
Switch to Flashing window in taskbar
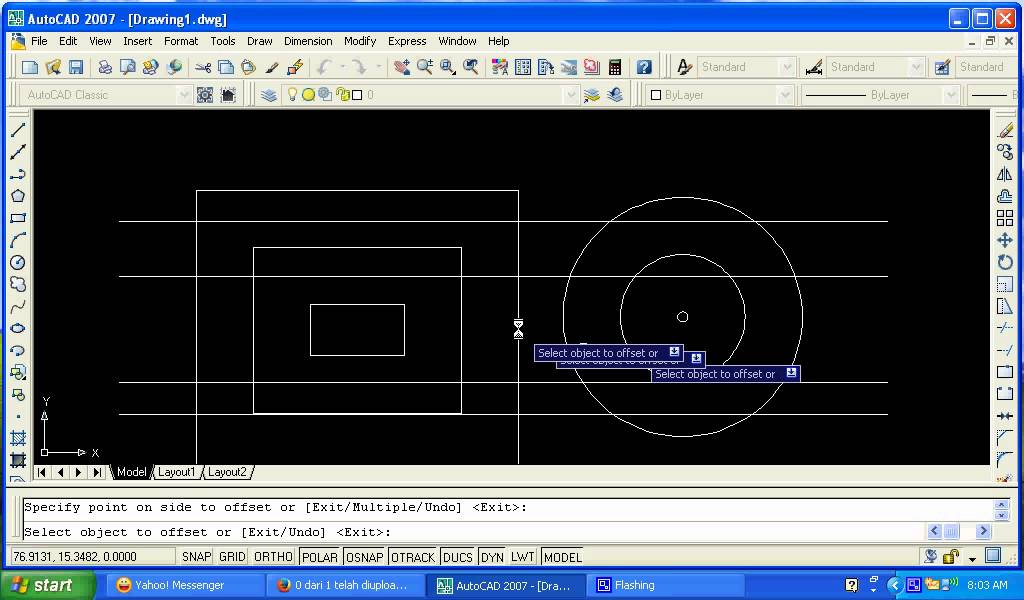(666, 585)
